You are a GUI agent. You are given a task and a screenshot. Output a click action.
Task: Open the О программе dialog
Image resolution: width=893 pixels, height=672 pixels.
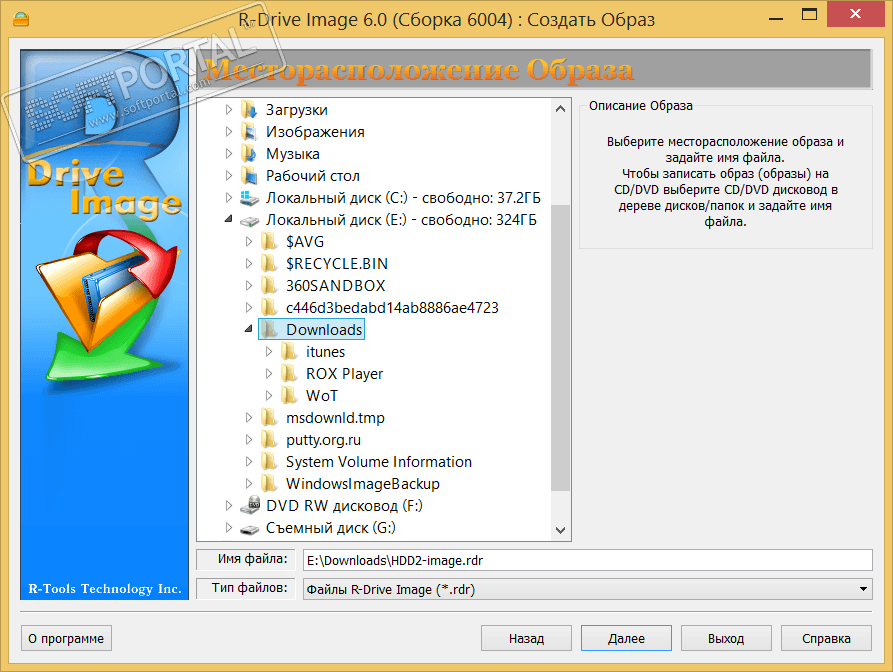[66, 638]
